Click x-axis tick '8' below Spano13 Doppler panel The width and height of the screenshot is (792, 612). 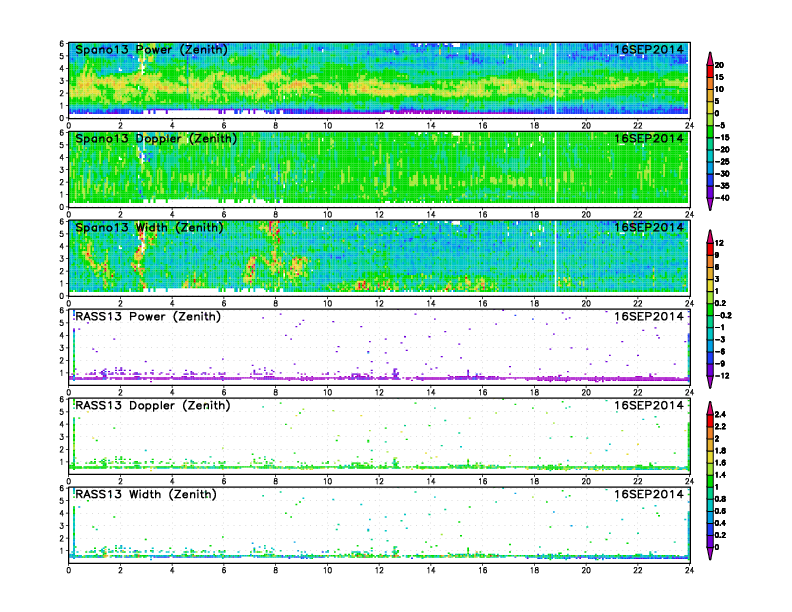pos(275,214)
